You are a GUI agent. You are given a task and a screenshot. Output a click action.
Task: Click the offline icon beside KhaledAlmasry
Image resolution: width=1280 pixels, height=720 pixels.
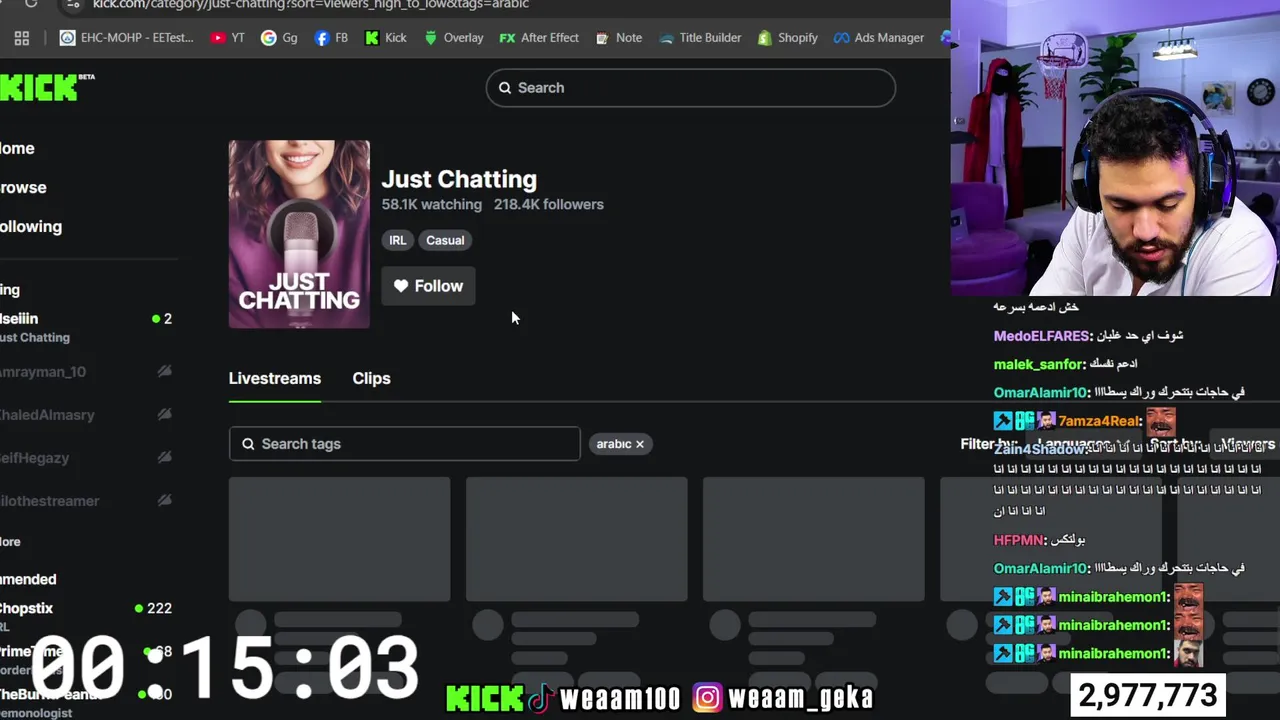pos(165,415)
